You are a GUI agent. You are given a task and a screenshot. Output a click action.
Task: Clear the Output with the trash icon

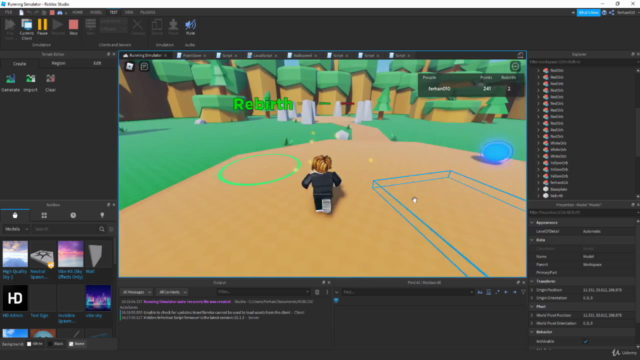(x=317, y=292)
